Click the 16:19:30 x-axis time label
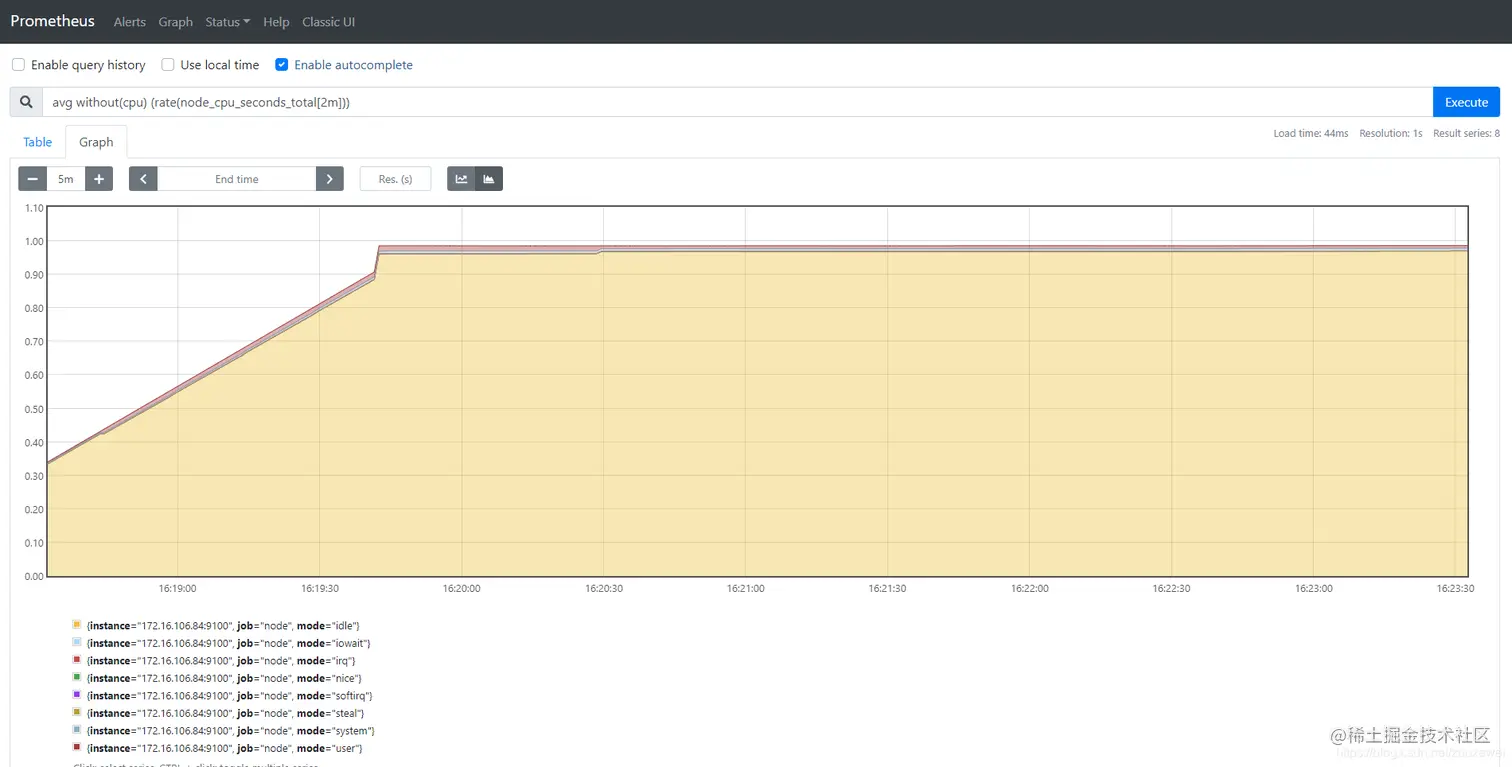 320,589
